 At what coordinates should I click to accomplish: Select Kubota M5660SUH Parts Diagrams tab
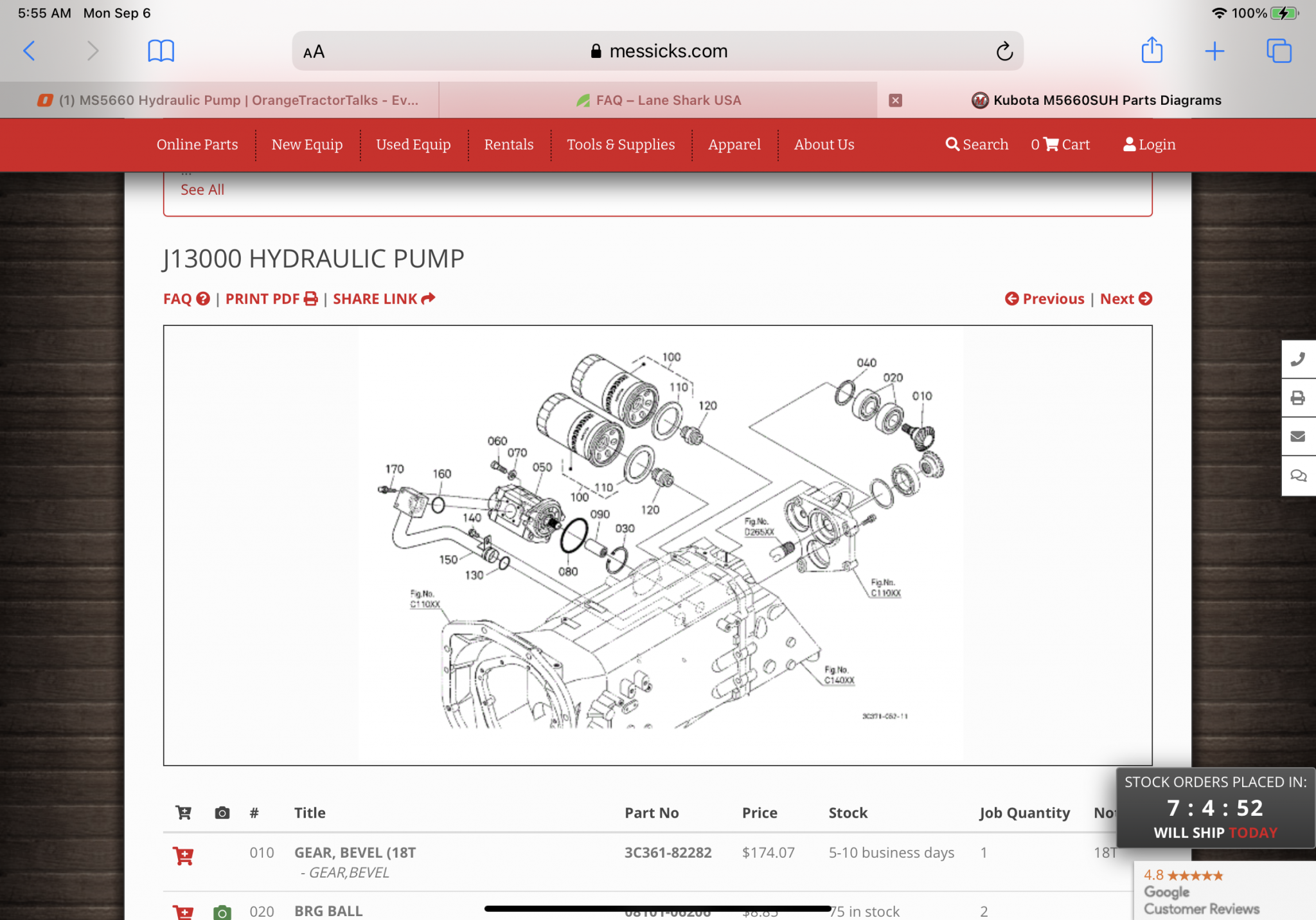coord(1096,100)
